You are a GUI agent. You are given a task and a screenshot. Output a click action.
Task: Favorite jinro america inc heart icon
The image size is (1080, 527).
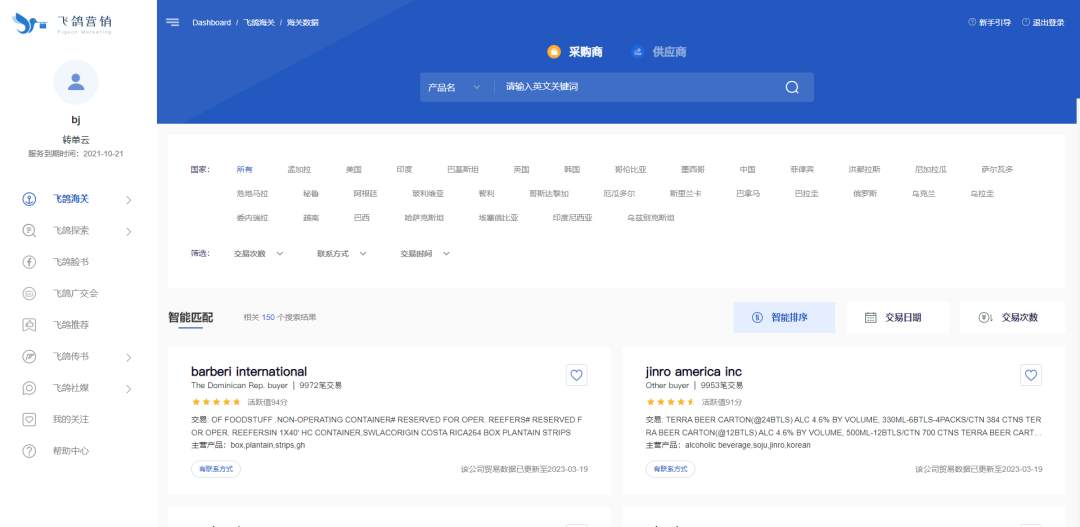coord(1030,375)
